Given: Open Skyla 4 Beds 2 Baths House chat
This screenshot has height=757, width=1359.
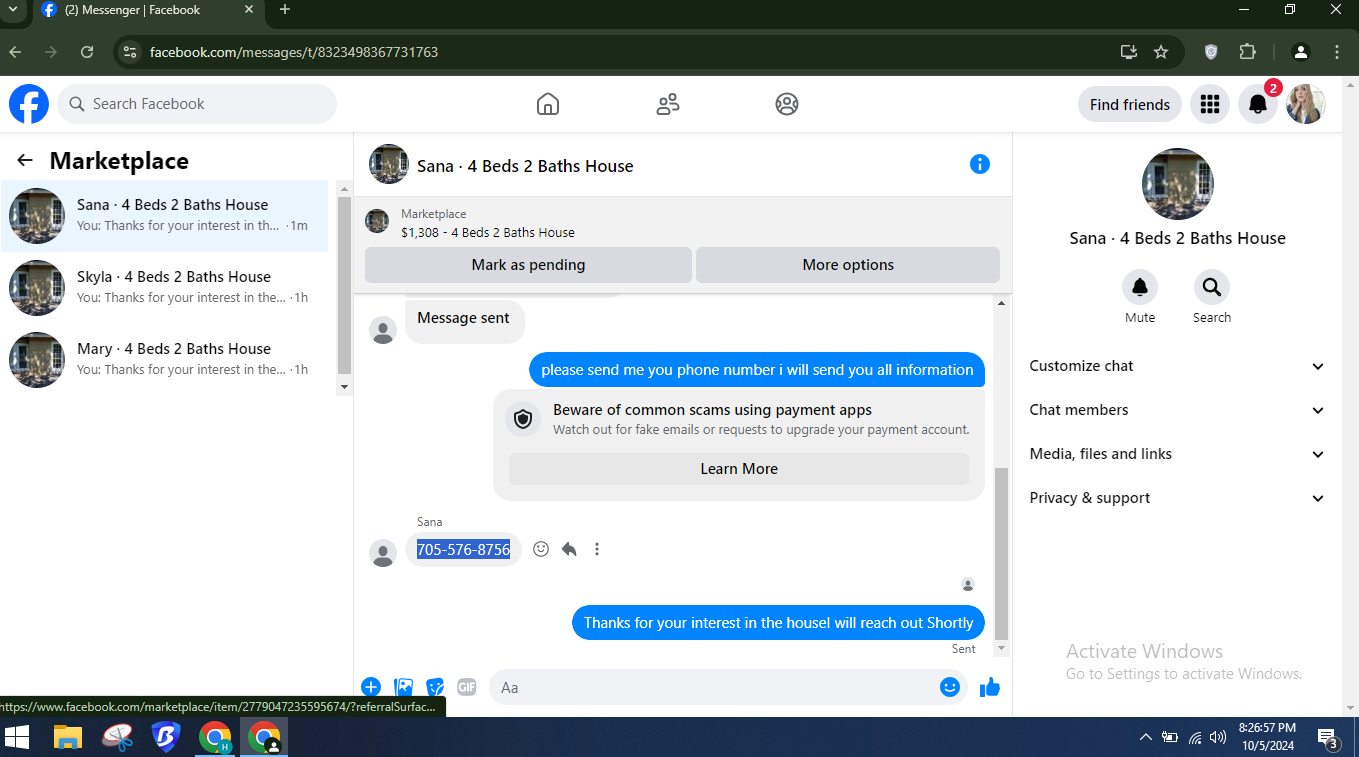Looking at the screenshot, I should click(x=165, y=288).
